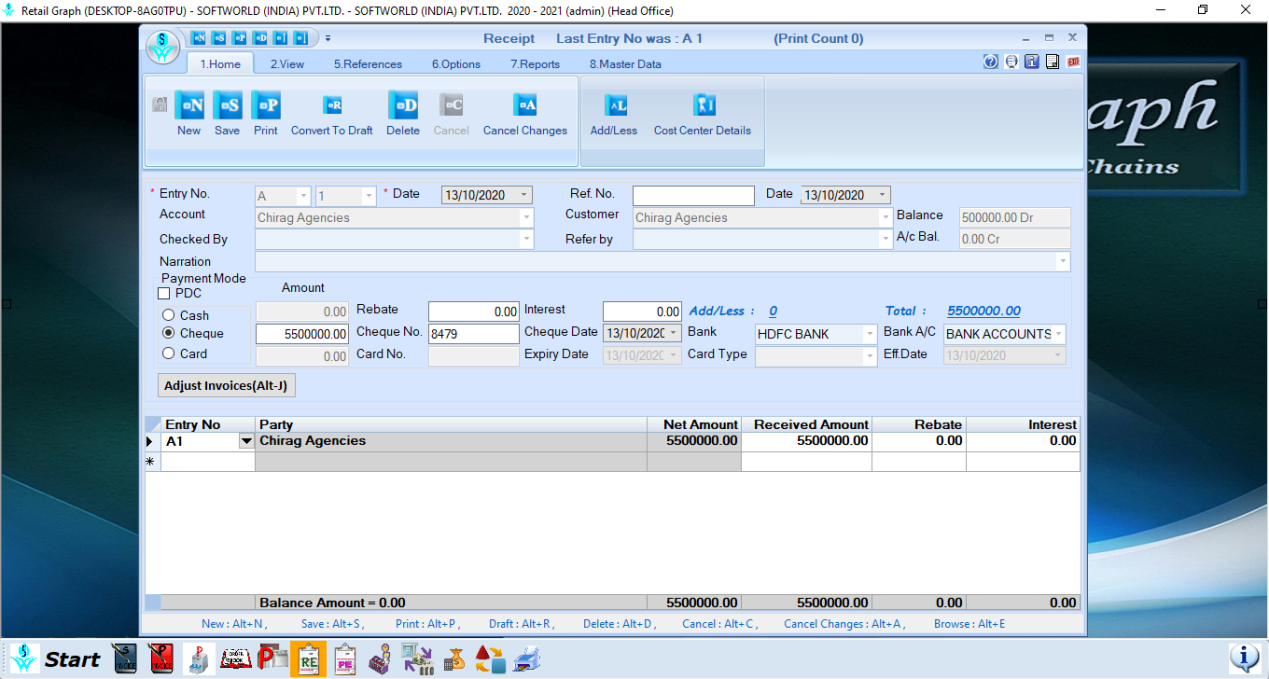
Task: Click the quick access Save icon
Action: click(218, 38)
